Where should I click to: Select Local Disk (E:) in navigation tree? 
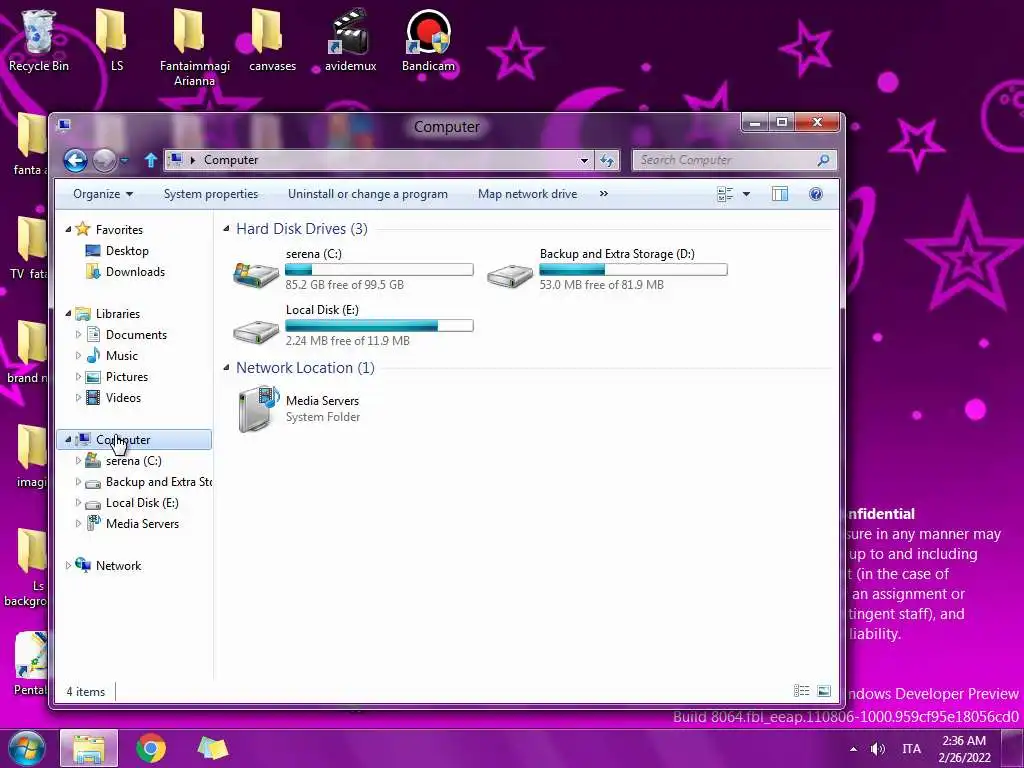click(x=142, y=503)
